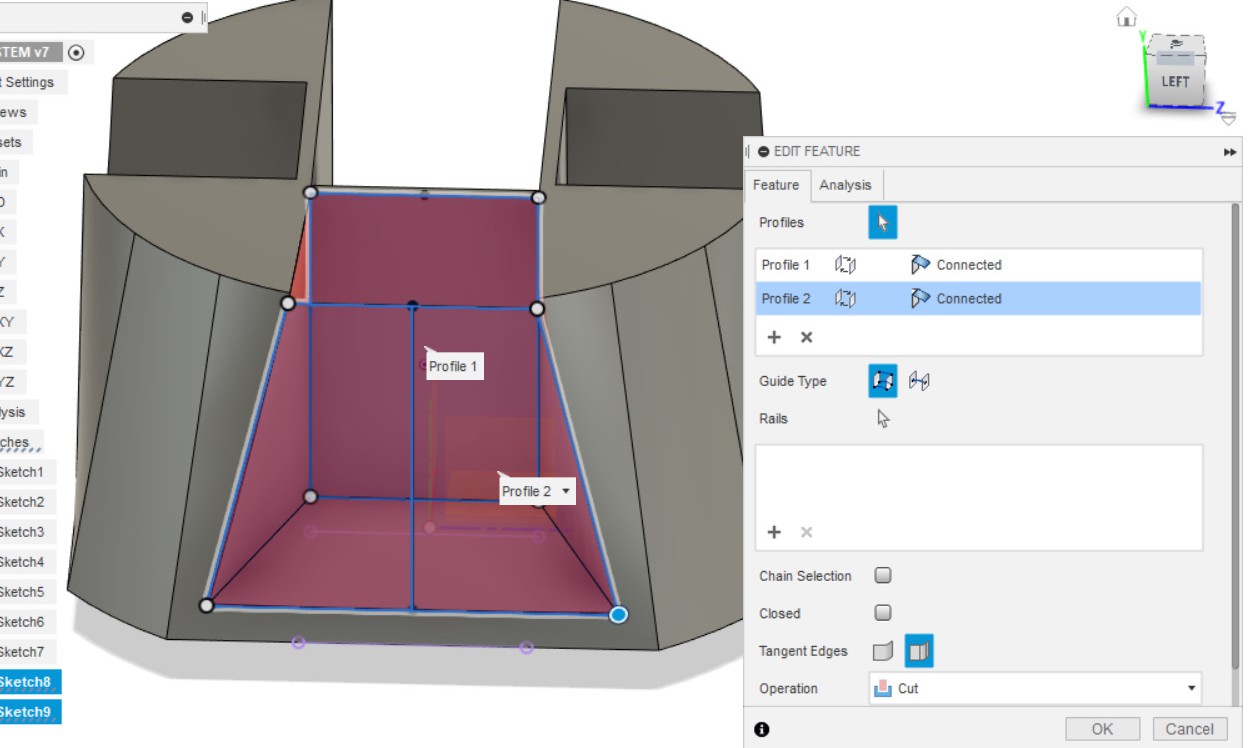Click the add profile plus icon
Viewport: 1248px width, 748px height.
tap(774, 338)
